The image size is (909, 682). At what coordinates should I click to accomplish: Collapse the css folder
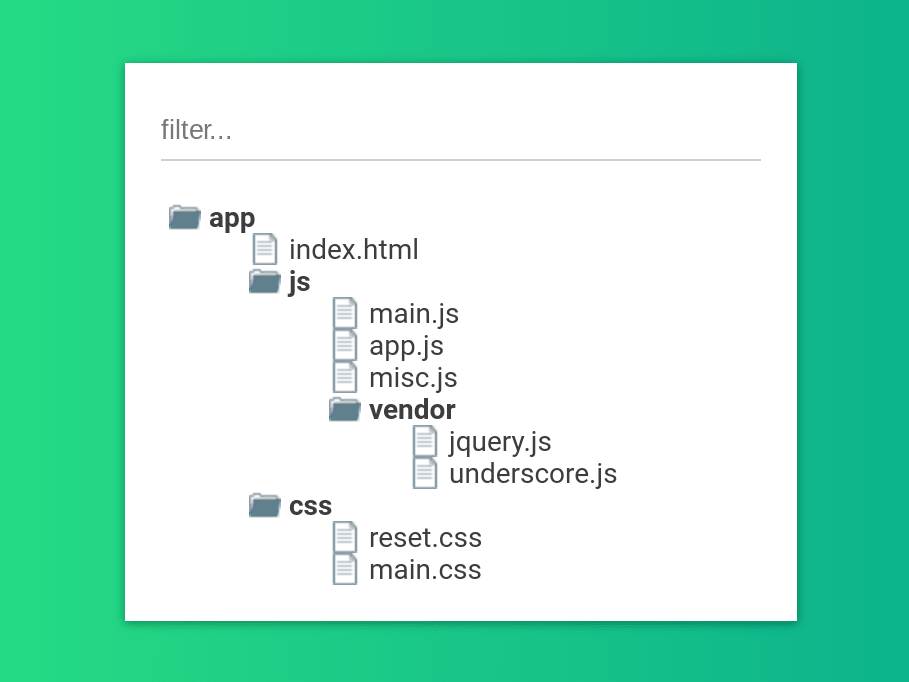(x=310, y=505)
